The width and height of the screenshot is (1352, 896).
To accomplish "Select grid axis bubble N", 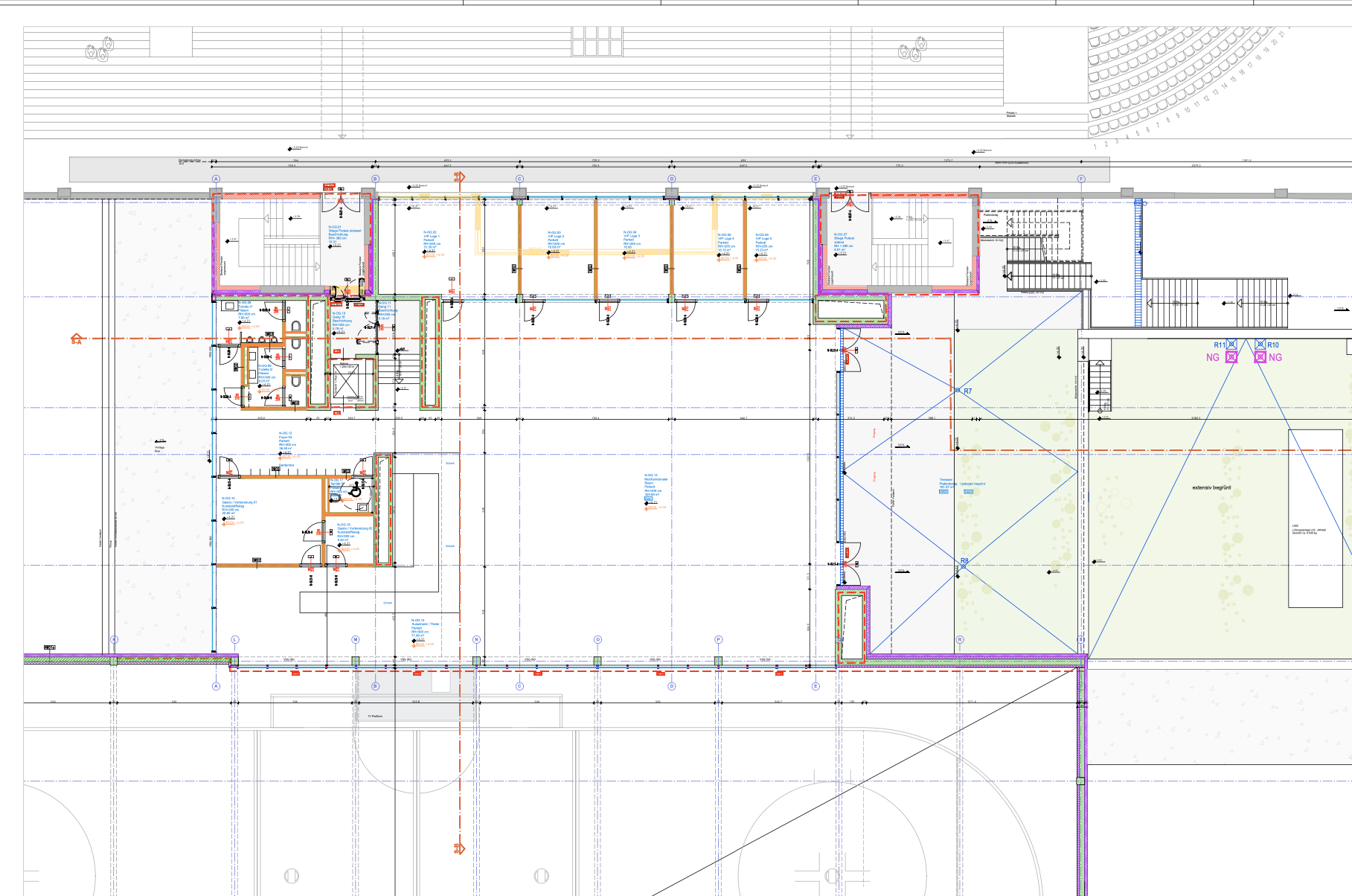I will pyautogui.click(x=476, y=640).
